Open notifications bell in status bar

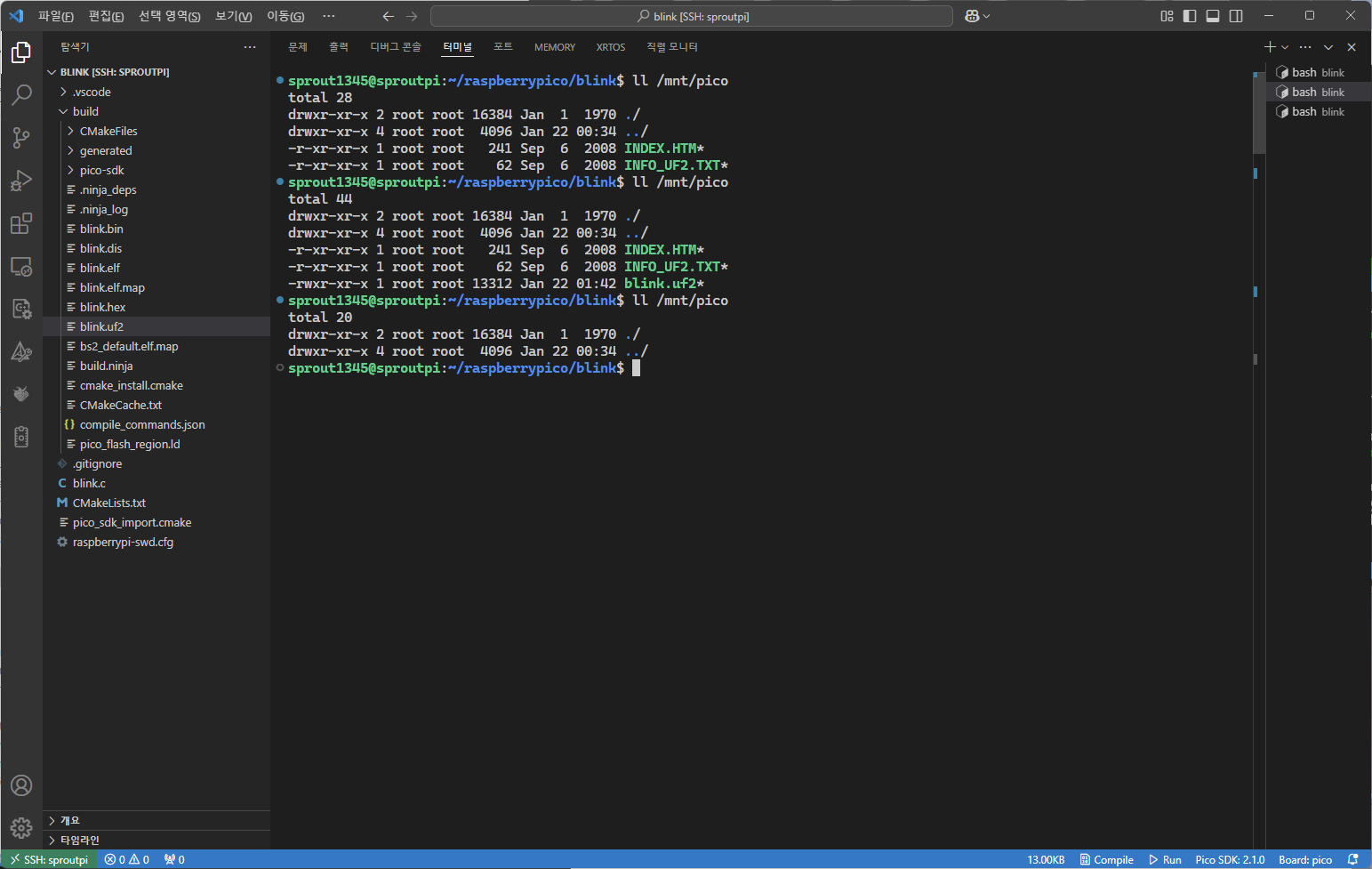(x=1353, y=859)
